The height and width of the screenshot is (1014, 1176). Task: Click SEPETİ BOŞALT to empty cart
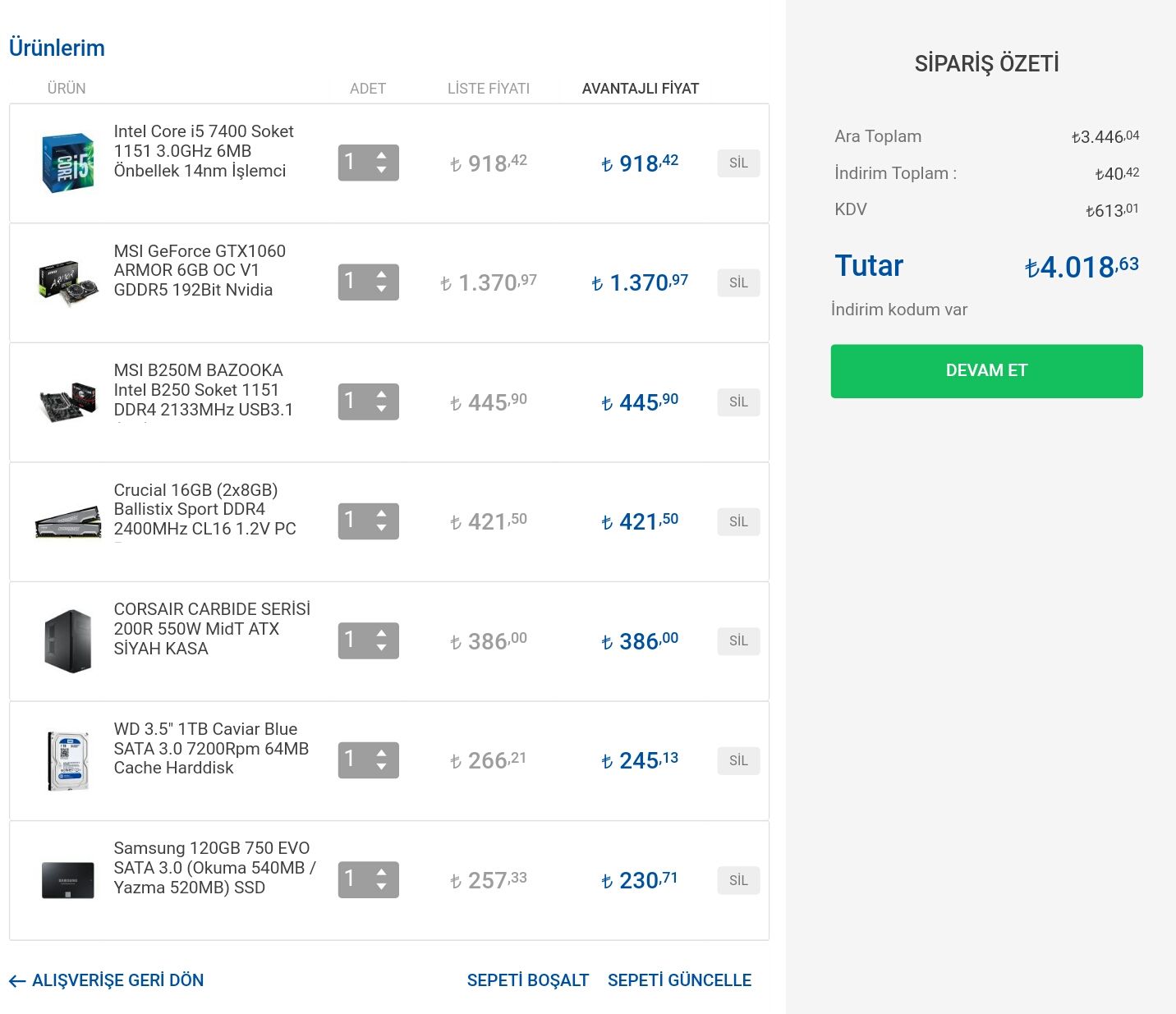click(x=527, y=980)
